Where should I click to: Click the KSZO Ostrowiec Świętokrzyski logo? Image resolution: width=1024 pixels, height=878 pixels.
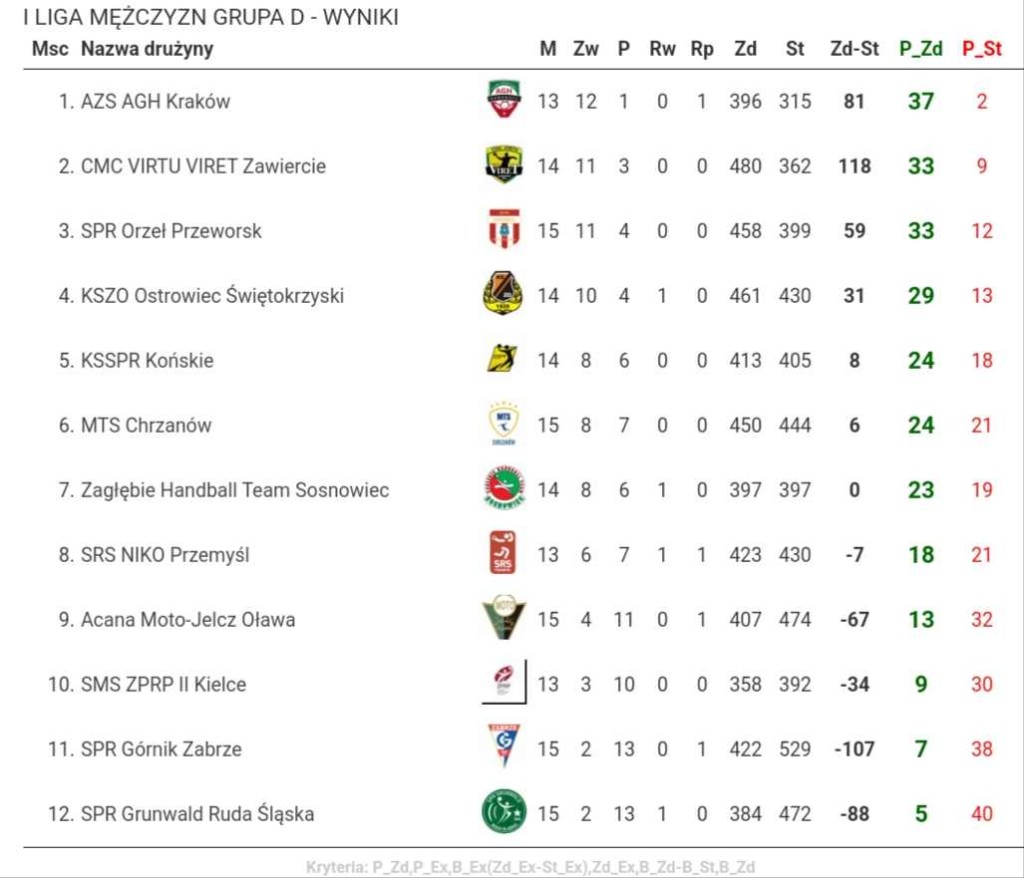tap(503, 294)
